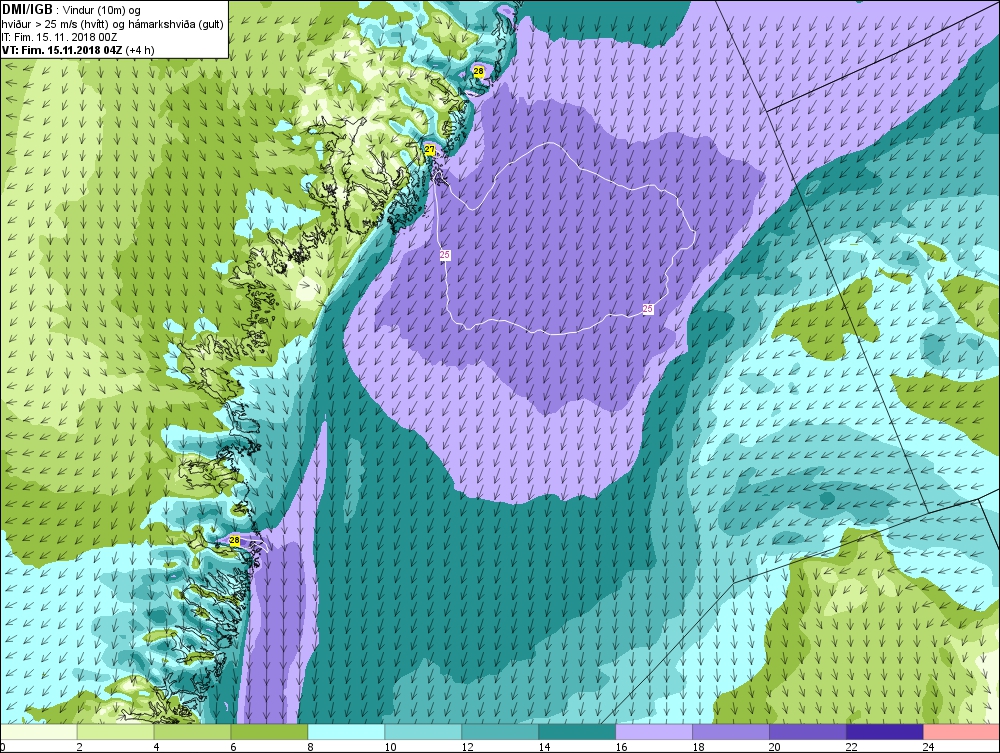Image resolution: width=1000 pixels, height=753 pixels.
Task: Select the 18–20 m/s medium purple legend swatch
Action: point(731,732)
